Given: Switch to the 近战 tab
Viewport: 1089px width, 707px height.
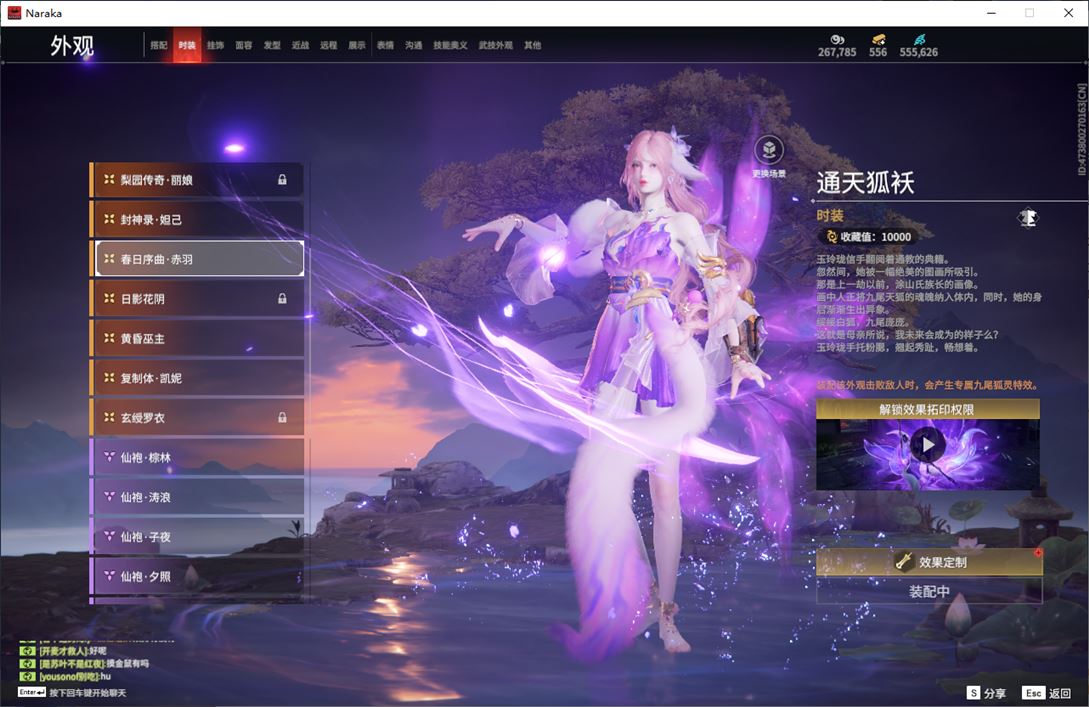Looking at the screenshot, I should point(300,45).
